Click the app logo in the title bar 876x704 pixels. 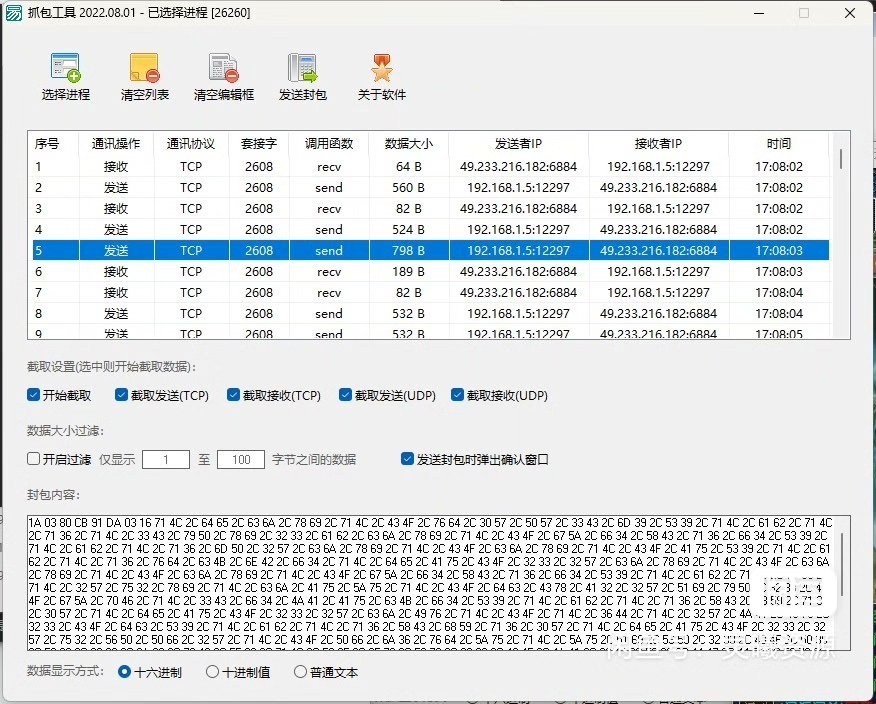coord(14,12)
